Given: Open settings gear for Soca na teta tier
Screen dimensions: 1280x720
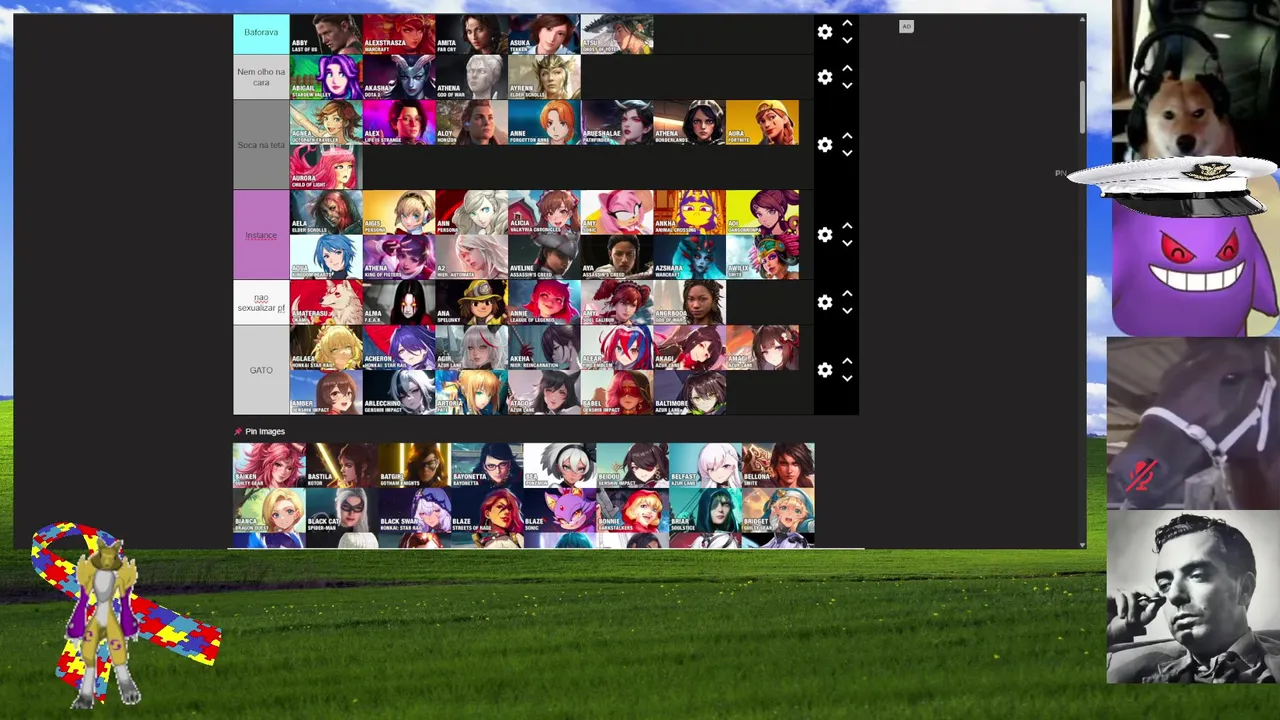Looking at the screenshot, I should pos(825,145).
